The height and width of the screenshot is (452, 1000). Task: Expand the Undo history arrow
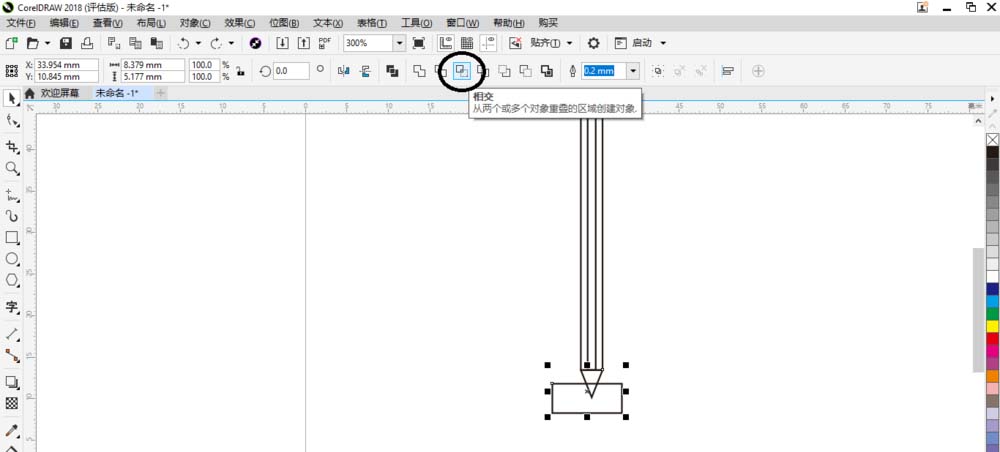point(198,43)
